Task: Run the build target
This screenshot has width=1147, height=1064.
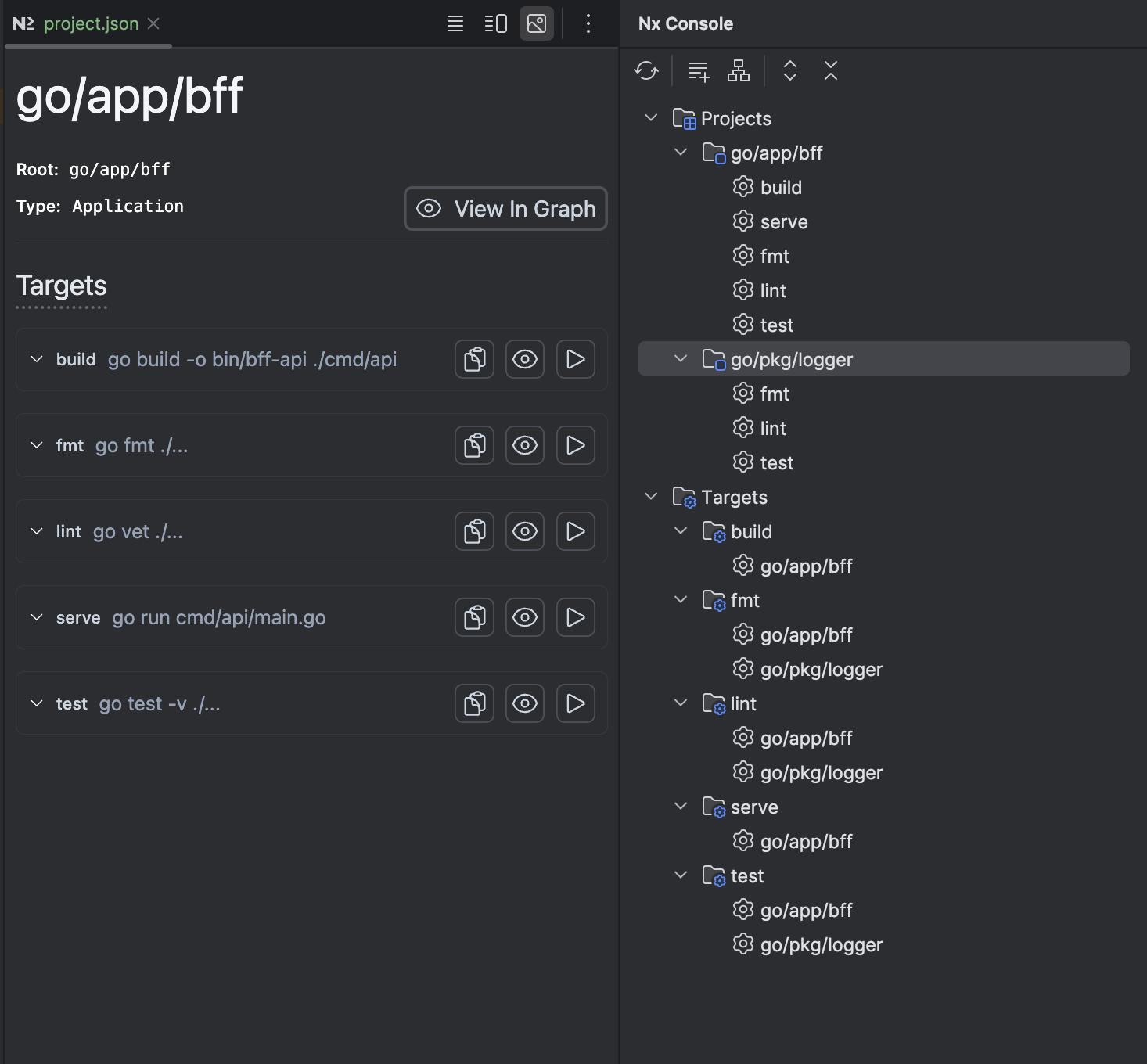Action: point(576,359)
